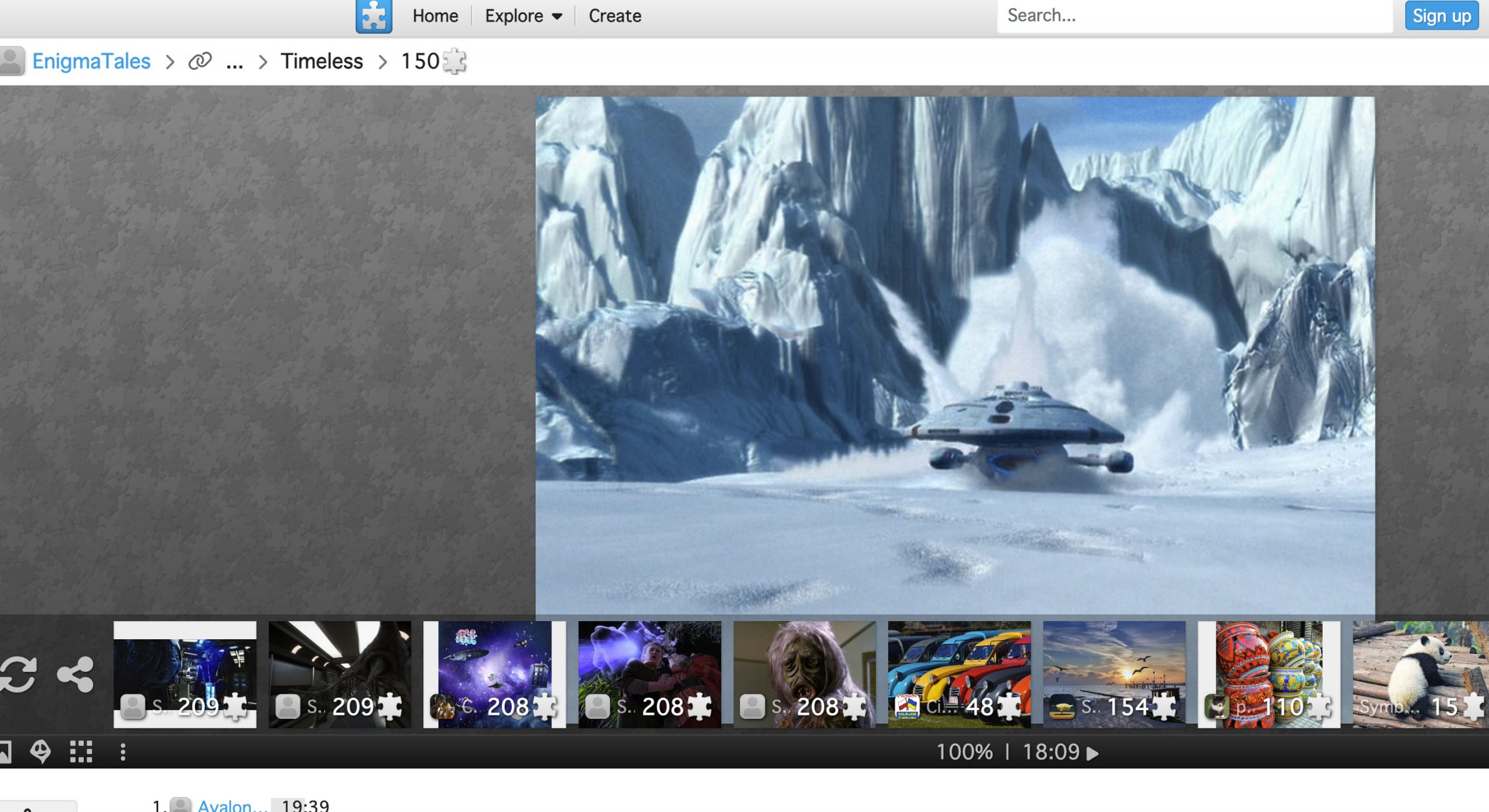The width and height of the screenshot is (1489, 812).
Task: Click the play timer arrow after 18:09
Action: click(1093, 753)
